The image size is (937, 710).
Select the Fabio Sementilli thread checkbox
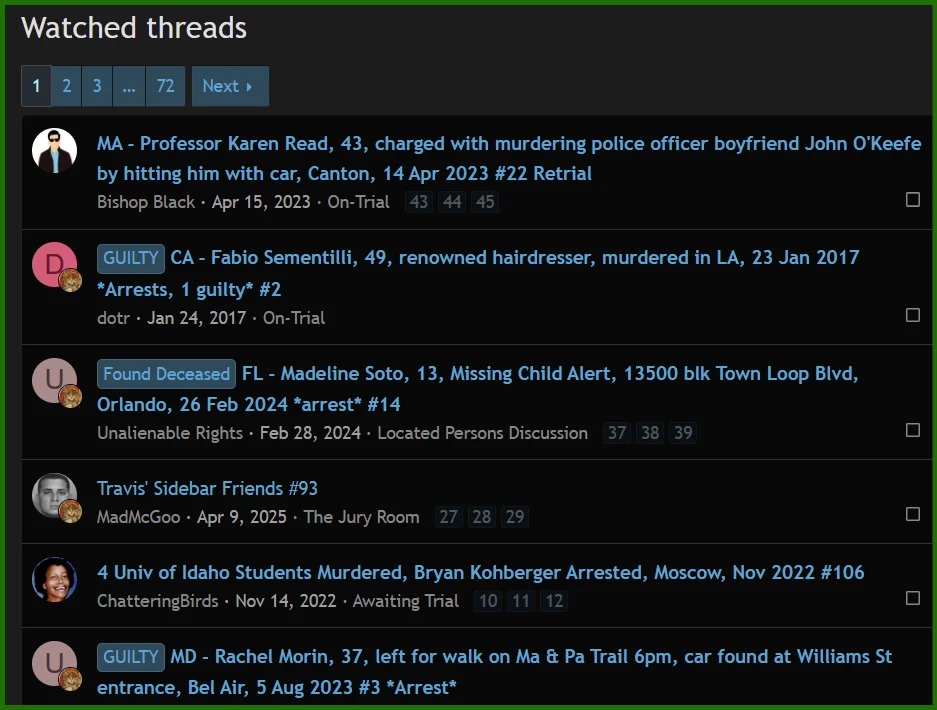tap(912, 315)
